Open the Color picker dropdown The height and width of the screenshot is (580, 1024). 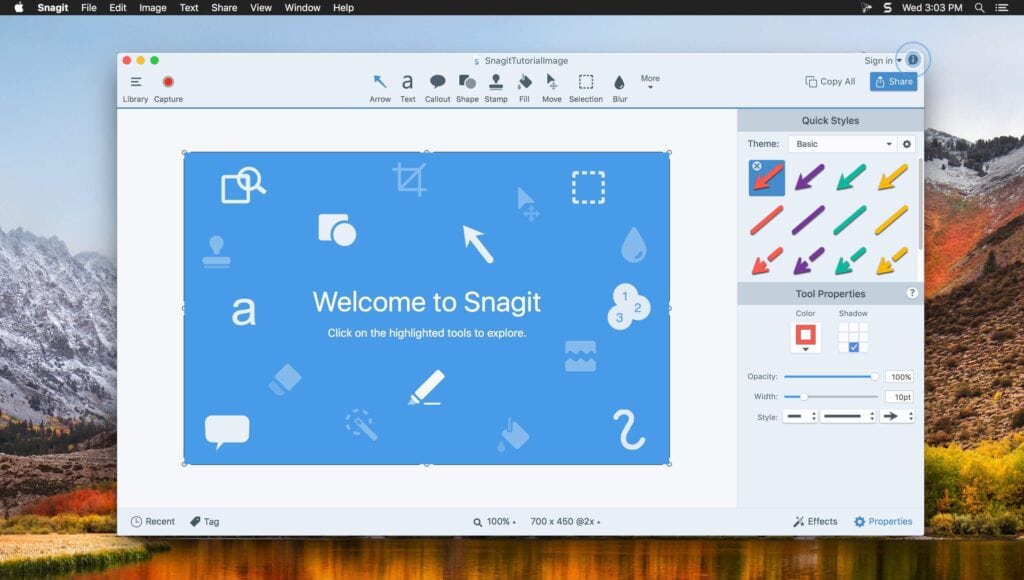805,349
